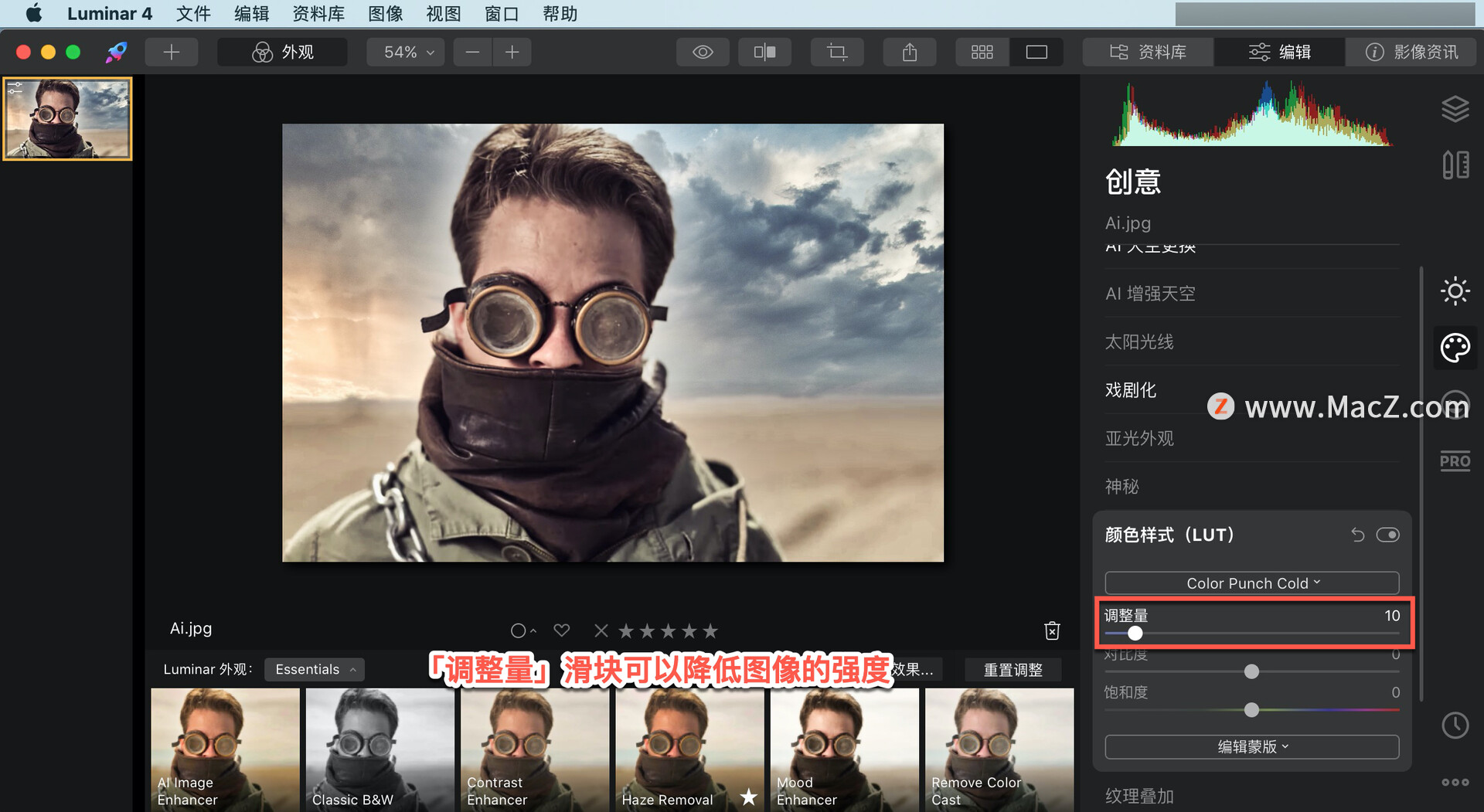
Task: Apply the Contrast Enhancer look
Action: [535, 749]
